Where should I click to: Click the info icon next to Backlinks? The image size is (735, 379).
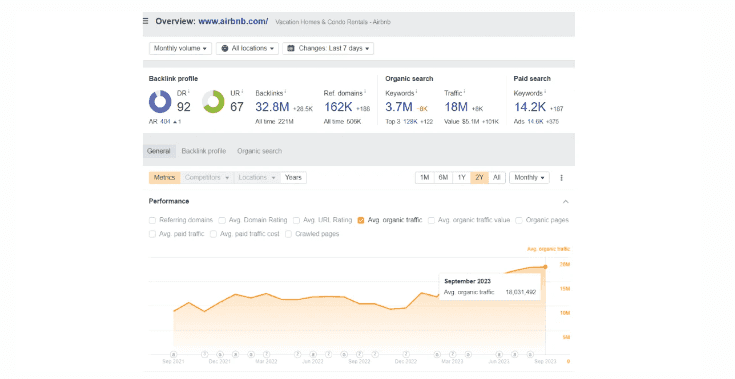point(285,91)
